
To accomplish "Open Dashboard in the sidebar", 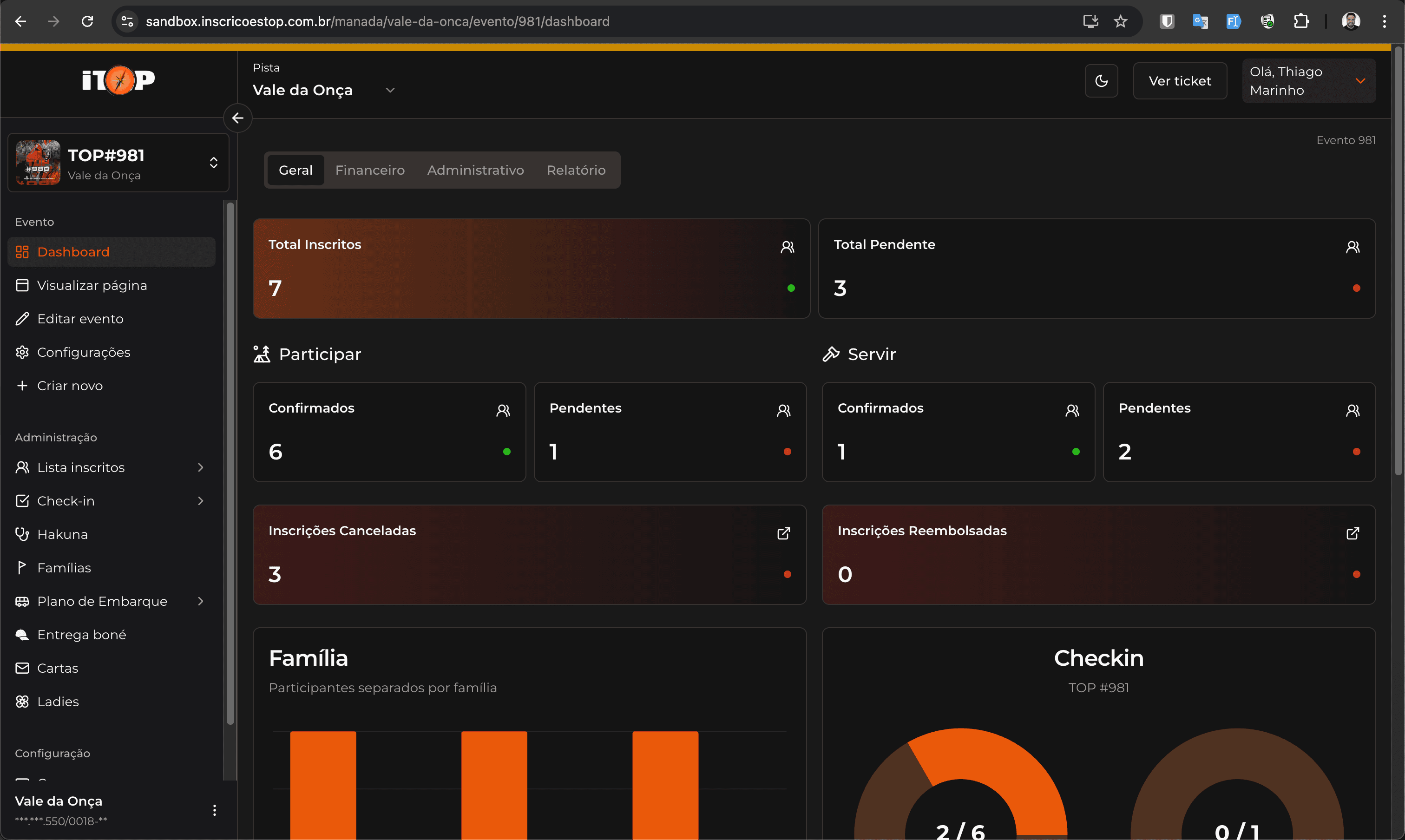I will click(x=112, y=252).
